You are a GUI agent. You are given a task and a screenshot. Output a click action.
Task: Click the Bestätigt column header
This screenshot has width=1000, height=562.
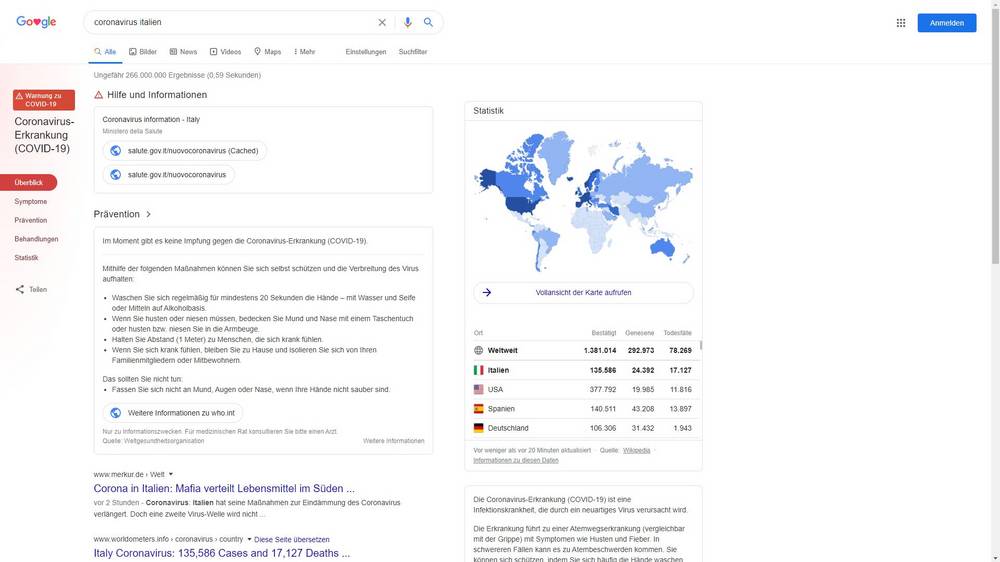(x=603, y=333)
